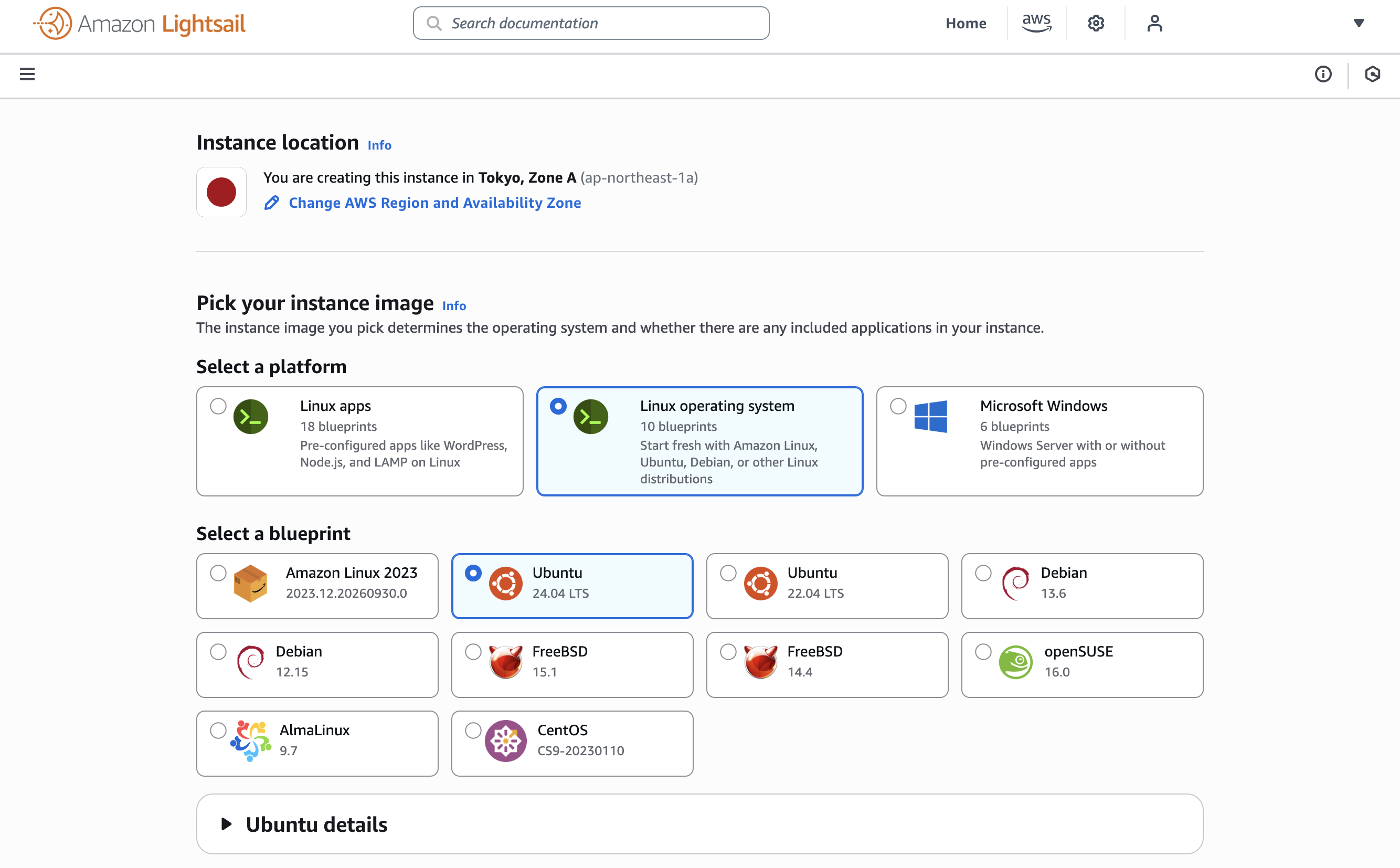Click the CentOS CS9-20230110 version text
Screen dimensions: 1400x868
coord(580,751)
